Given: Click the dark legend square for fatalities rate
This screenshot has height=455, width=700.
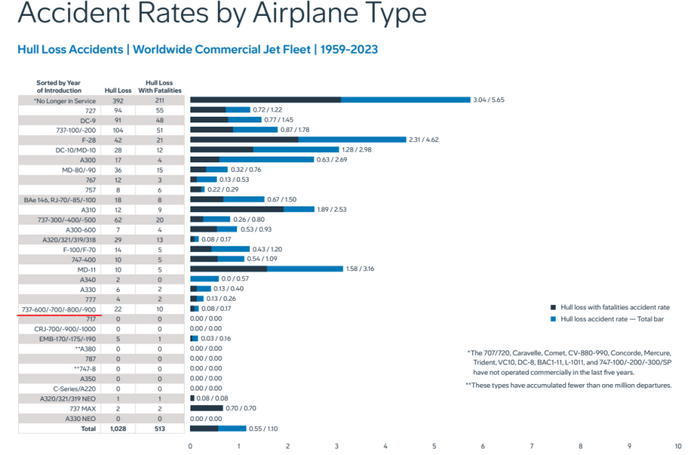Looking at the screenshot, I should tap(553, 308).
